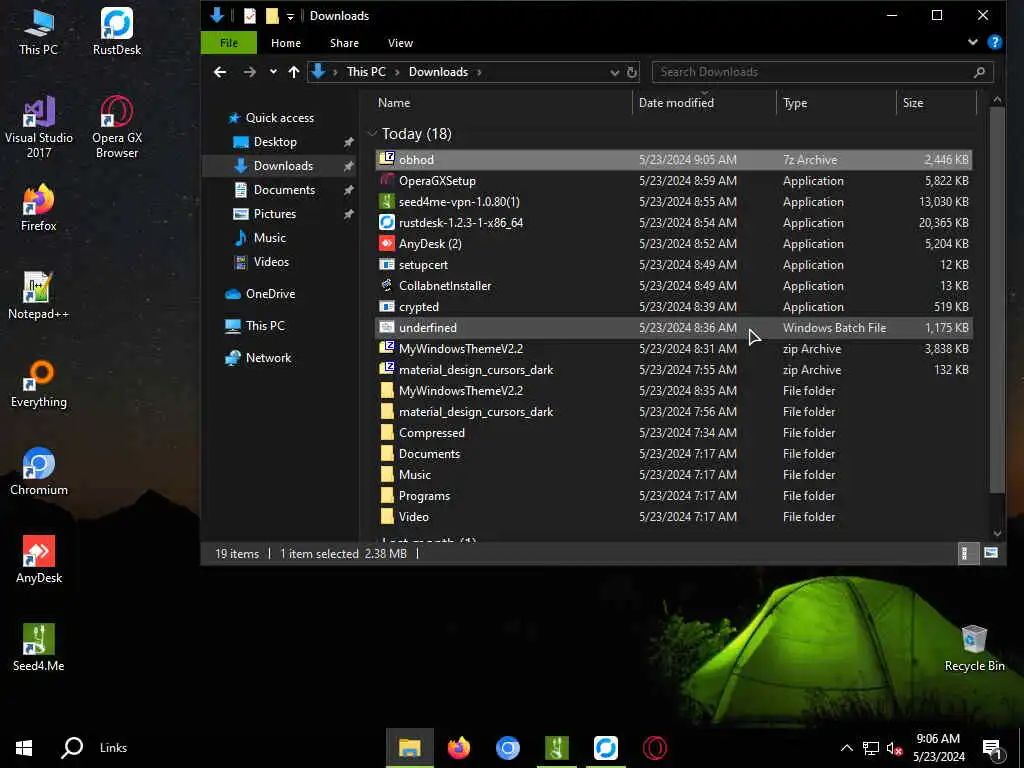The width and height of the screenshot is (1024, 768).
Task: Click the Firefox taskbar icon
Action: tap(459, 748)
